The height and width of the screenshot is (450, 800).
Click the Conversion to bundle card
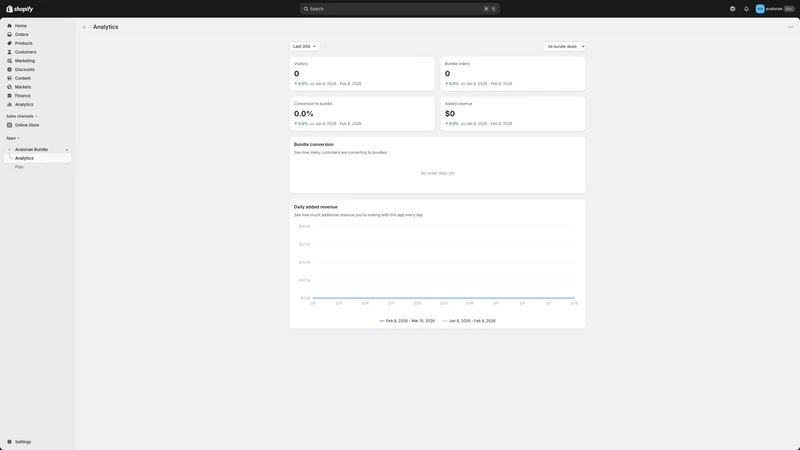pos(362,114)
